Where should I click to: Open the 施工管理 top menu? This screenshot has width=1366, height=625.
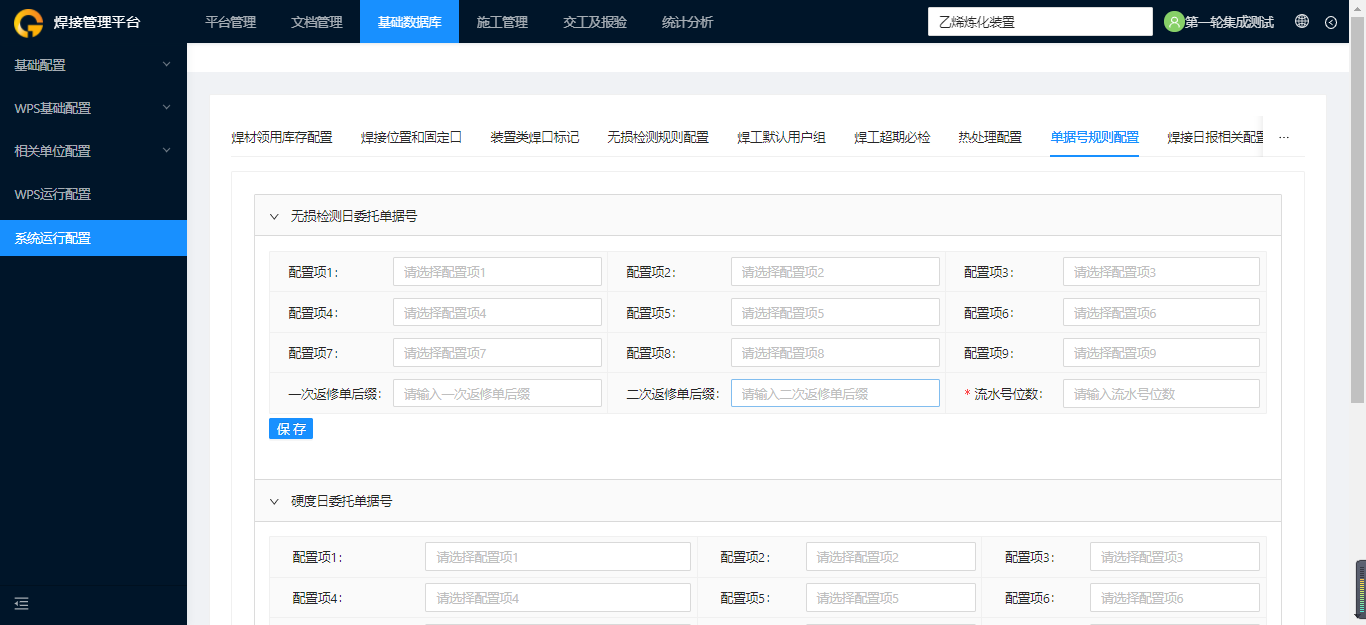click(502, 22)
